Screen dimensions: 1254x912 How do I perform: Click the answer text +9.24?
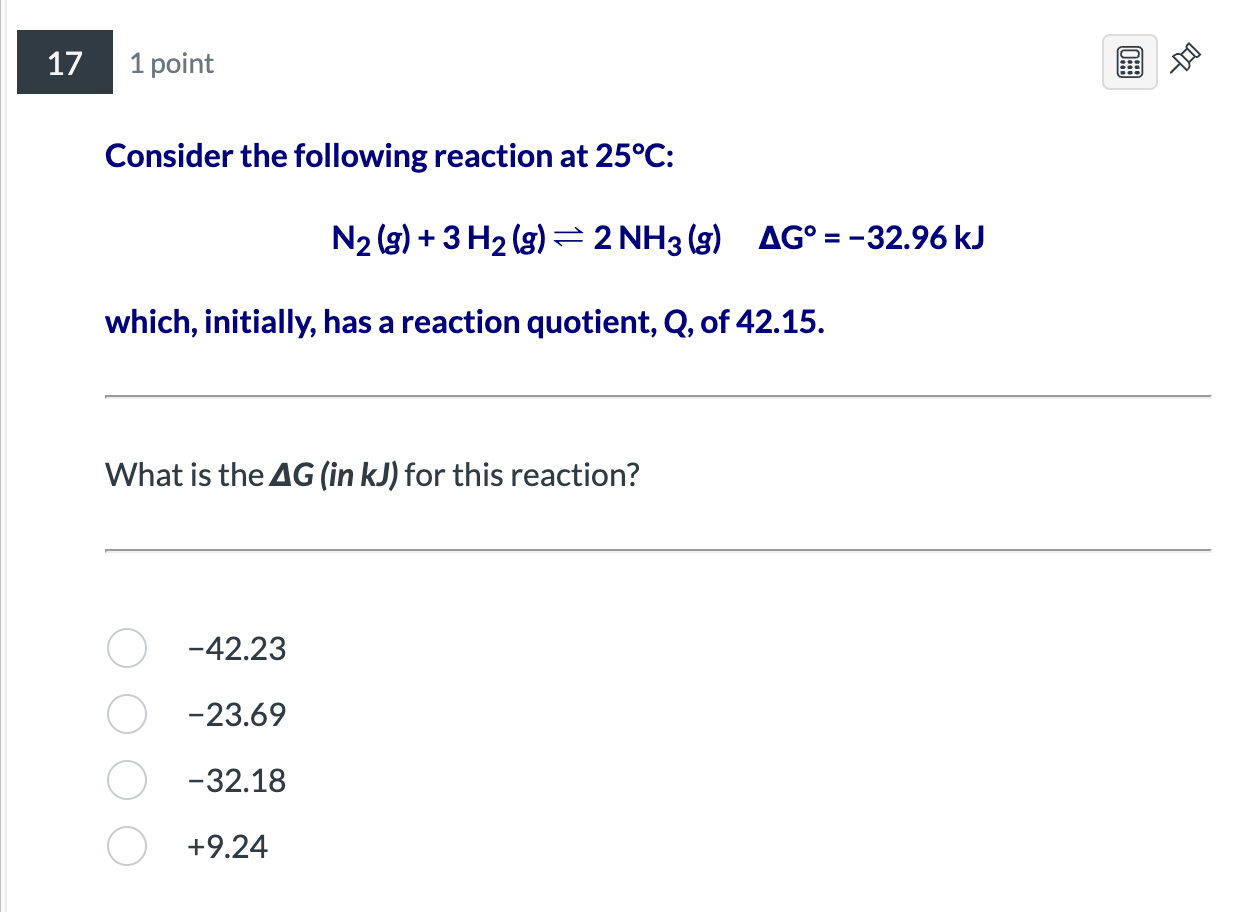pyautogui.click(x=226, y=846)
